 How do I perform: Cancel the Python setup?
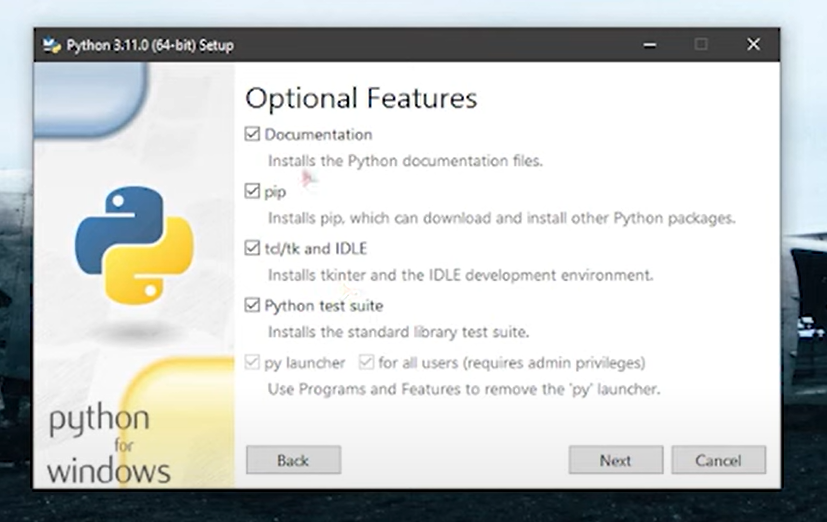pos(718,460)
